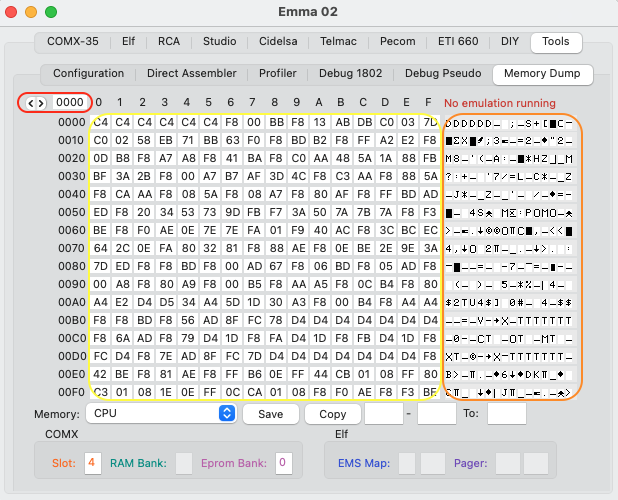Switch to the ETI 660 tab
Screen dimensions: 618x500
(458, 41)
